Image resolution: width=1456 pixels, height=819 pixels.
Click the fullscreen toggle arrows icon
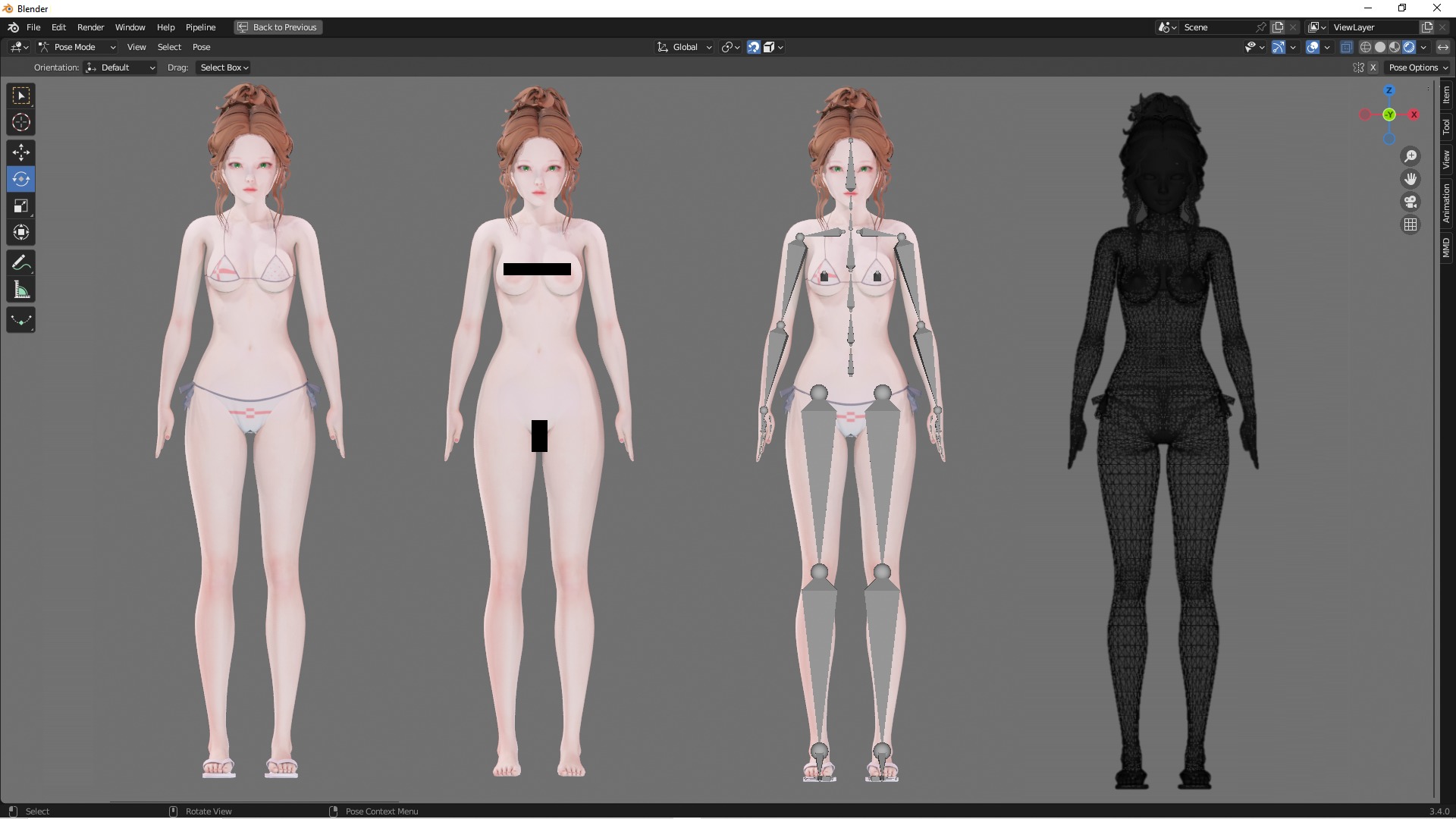click(x=1442, y=47)
